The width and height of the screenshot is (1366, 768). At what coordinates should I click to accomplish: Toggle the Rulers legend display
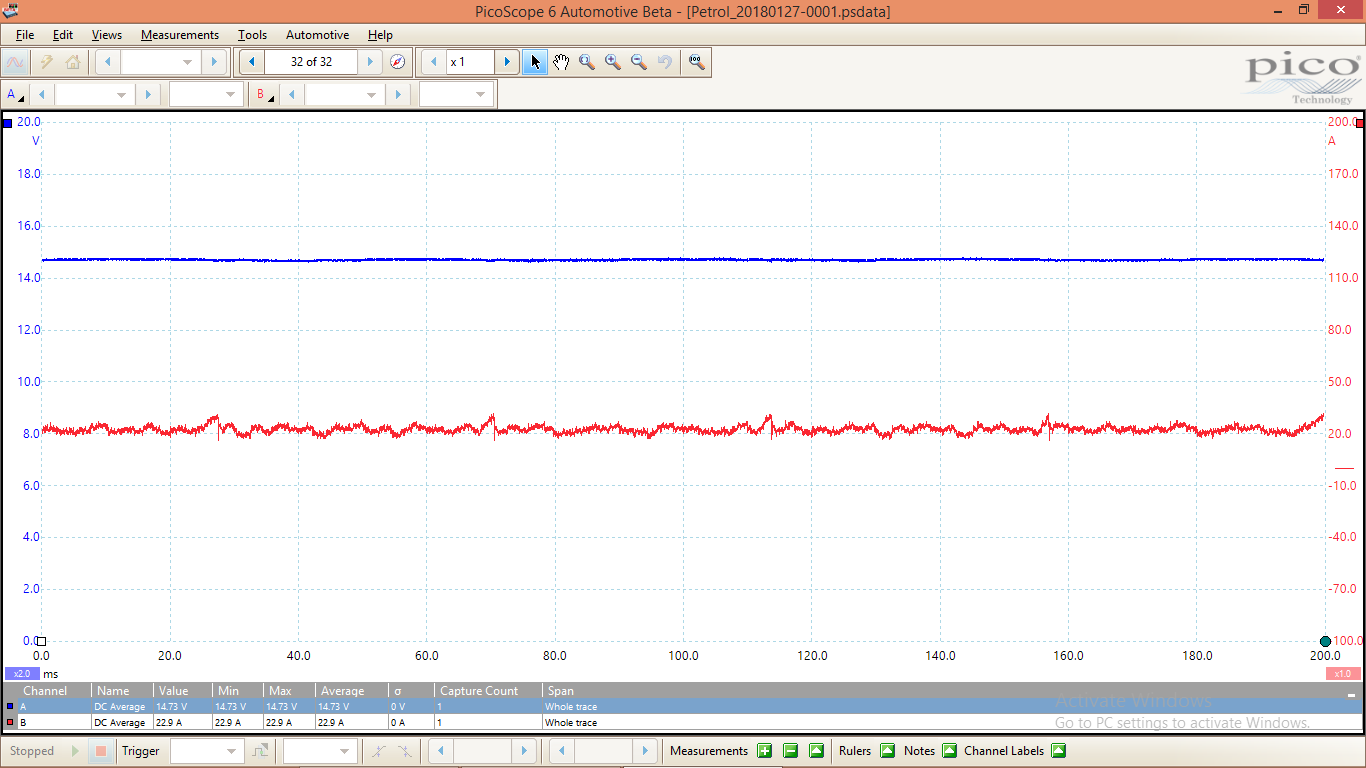887,751
